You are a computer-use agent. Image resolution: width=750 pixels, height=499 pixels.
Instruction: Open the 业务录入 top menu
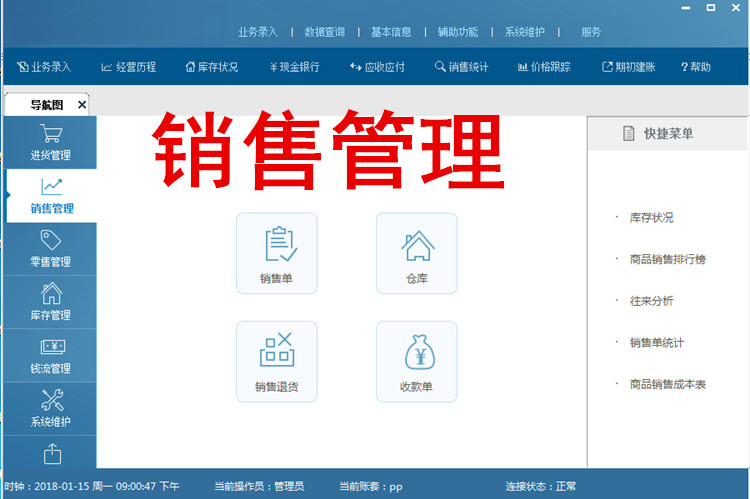[258, 32]
